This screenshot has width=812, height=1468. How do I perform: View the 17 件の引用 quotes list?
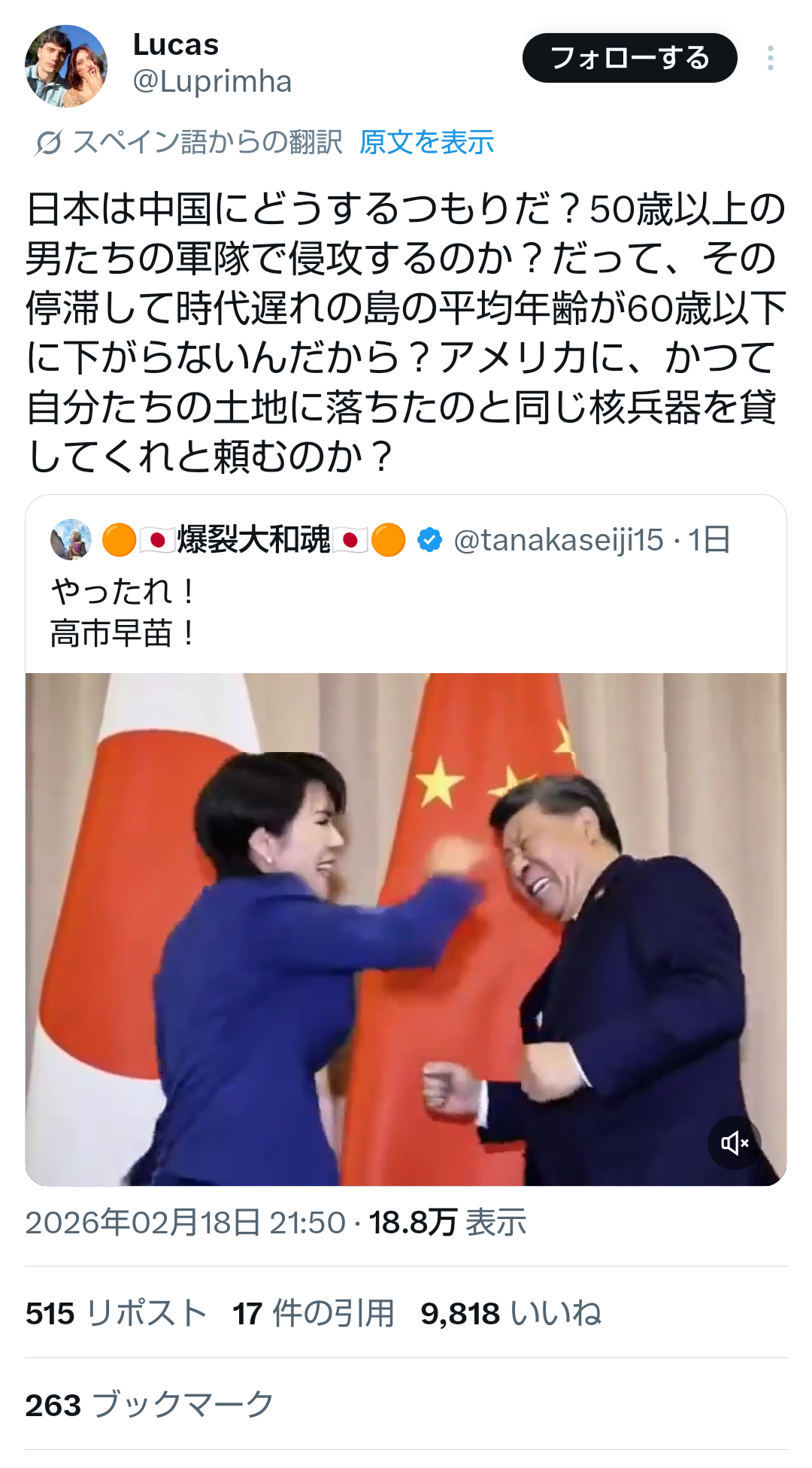coord(314,1313)
